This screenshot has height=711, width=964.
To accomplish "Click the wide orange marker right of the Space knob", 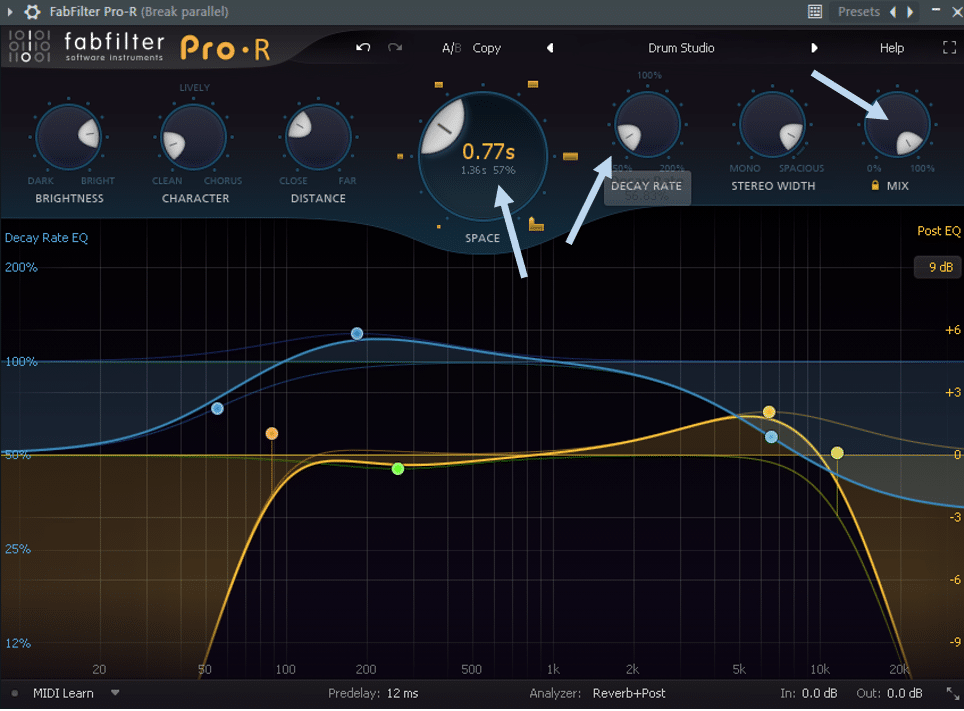I will pyautogui.click(x=571, y=156).
